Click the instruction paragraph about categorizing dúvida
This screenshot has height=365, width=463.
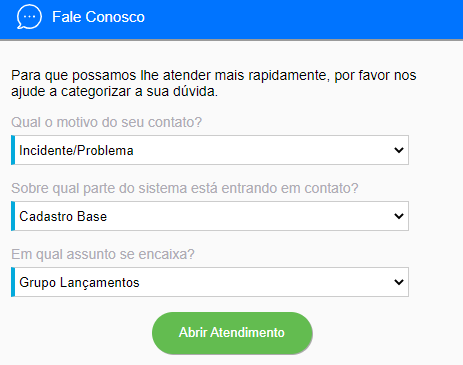(214, 83)
